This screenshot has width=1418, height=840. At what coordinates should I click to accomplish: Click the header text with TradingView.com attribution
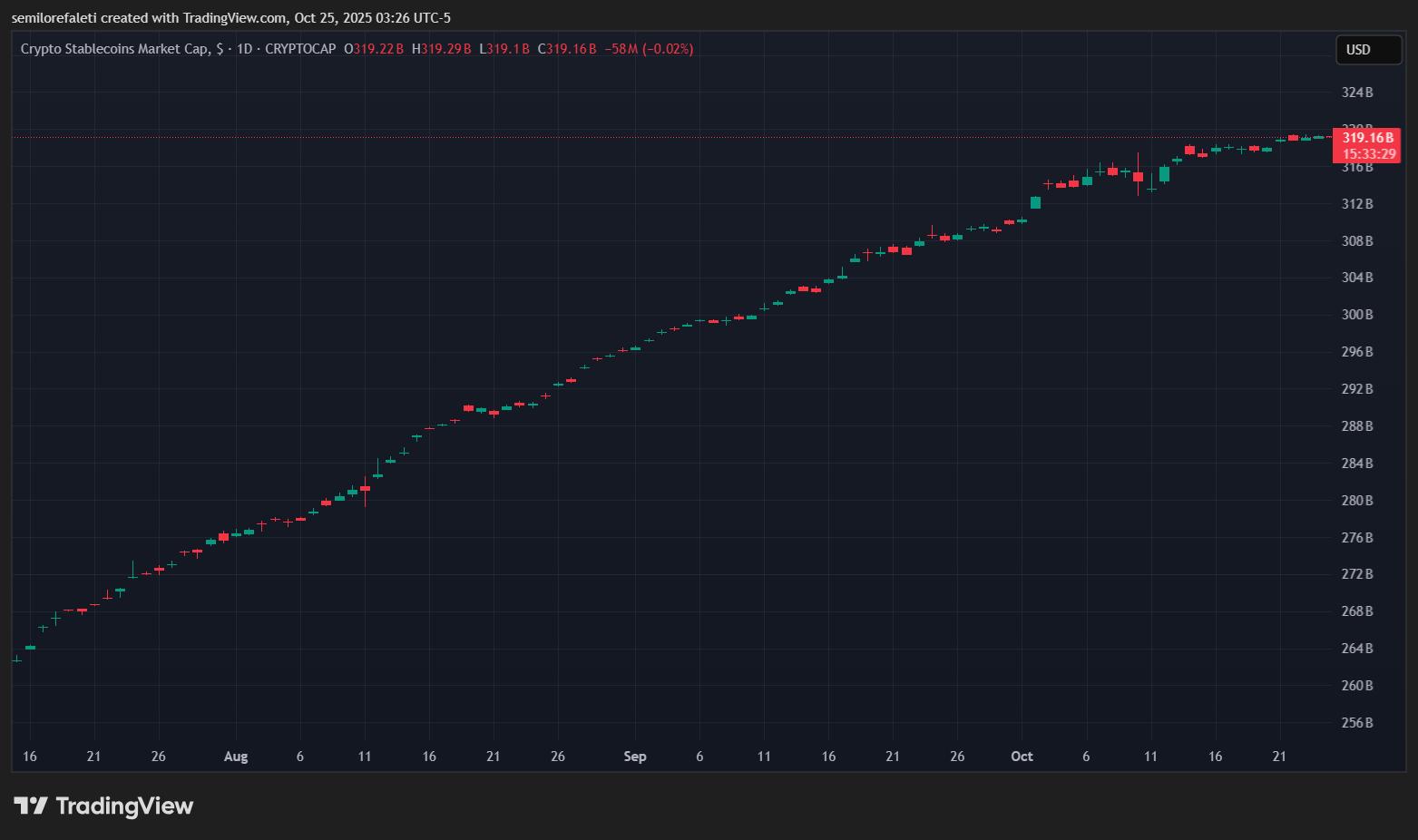point(230,18)
